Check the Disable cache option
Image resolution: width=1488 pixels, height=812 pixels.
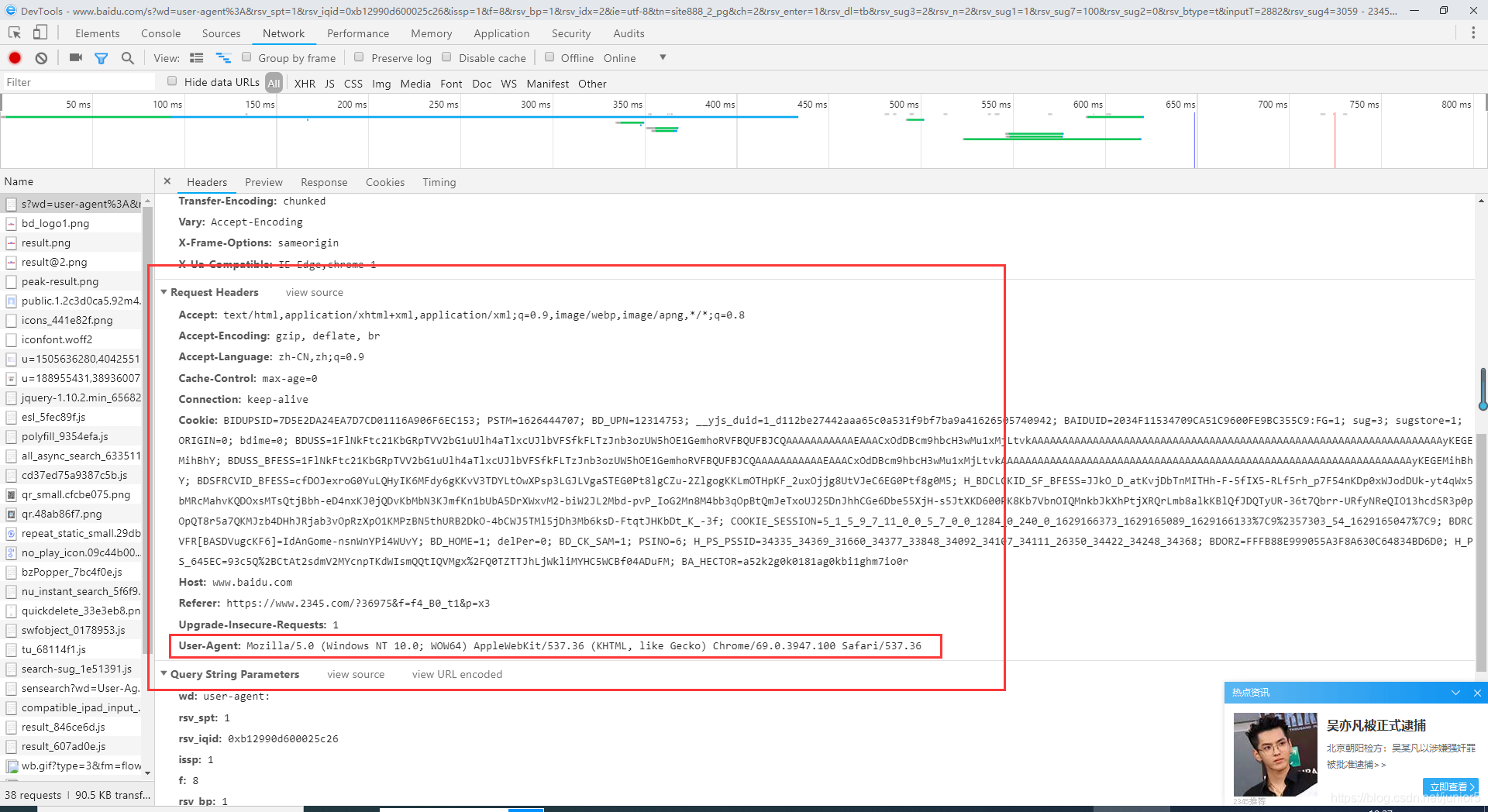pyautogui.click(x=446, y=57)
